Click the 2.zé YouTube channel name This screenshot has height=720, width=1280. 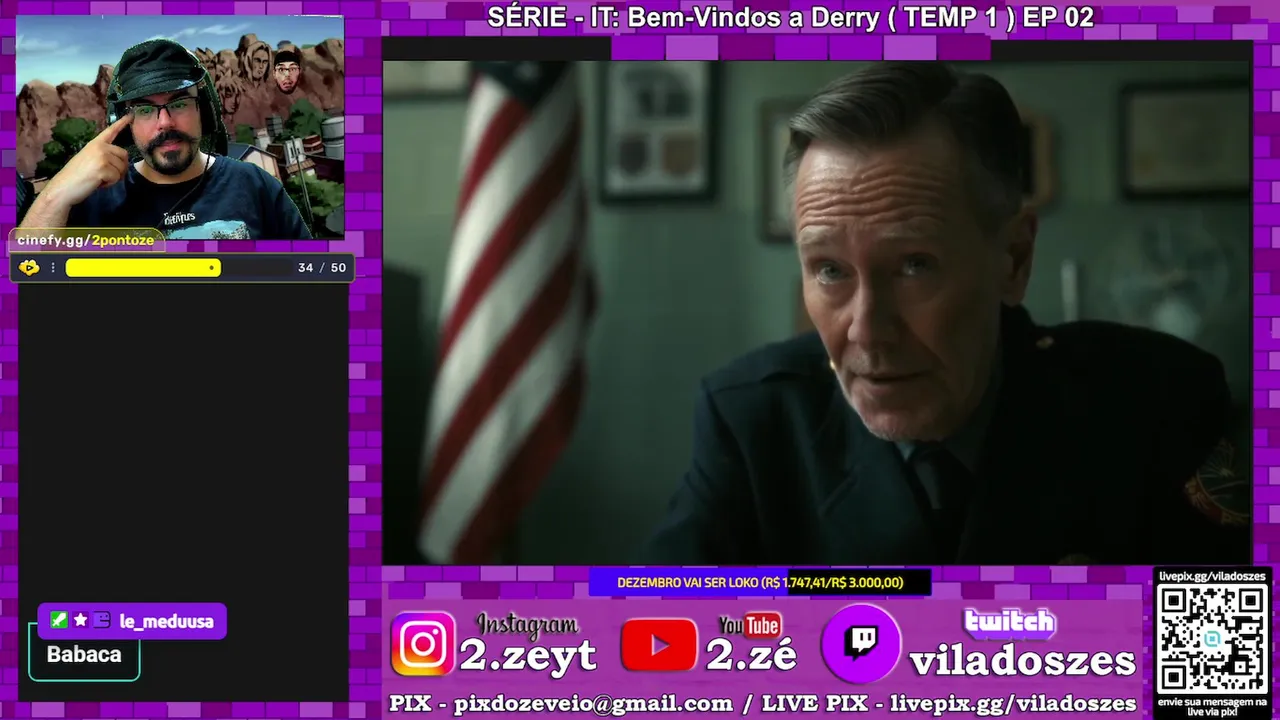(x=752, y=655)
